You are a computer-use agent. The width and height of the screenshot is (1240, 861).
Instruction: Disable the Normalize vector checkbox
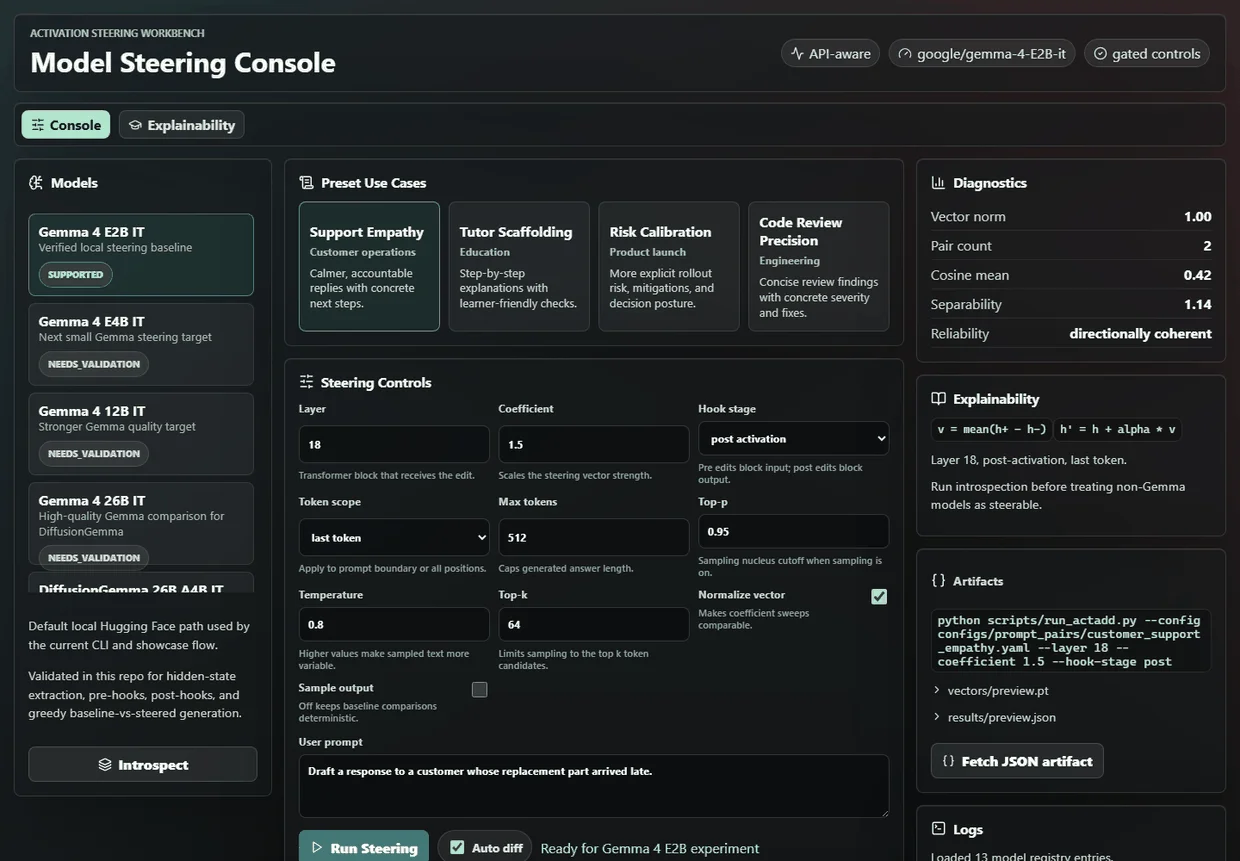click(879, 597)
